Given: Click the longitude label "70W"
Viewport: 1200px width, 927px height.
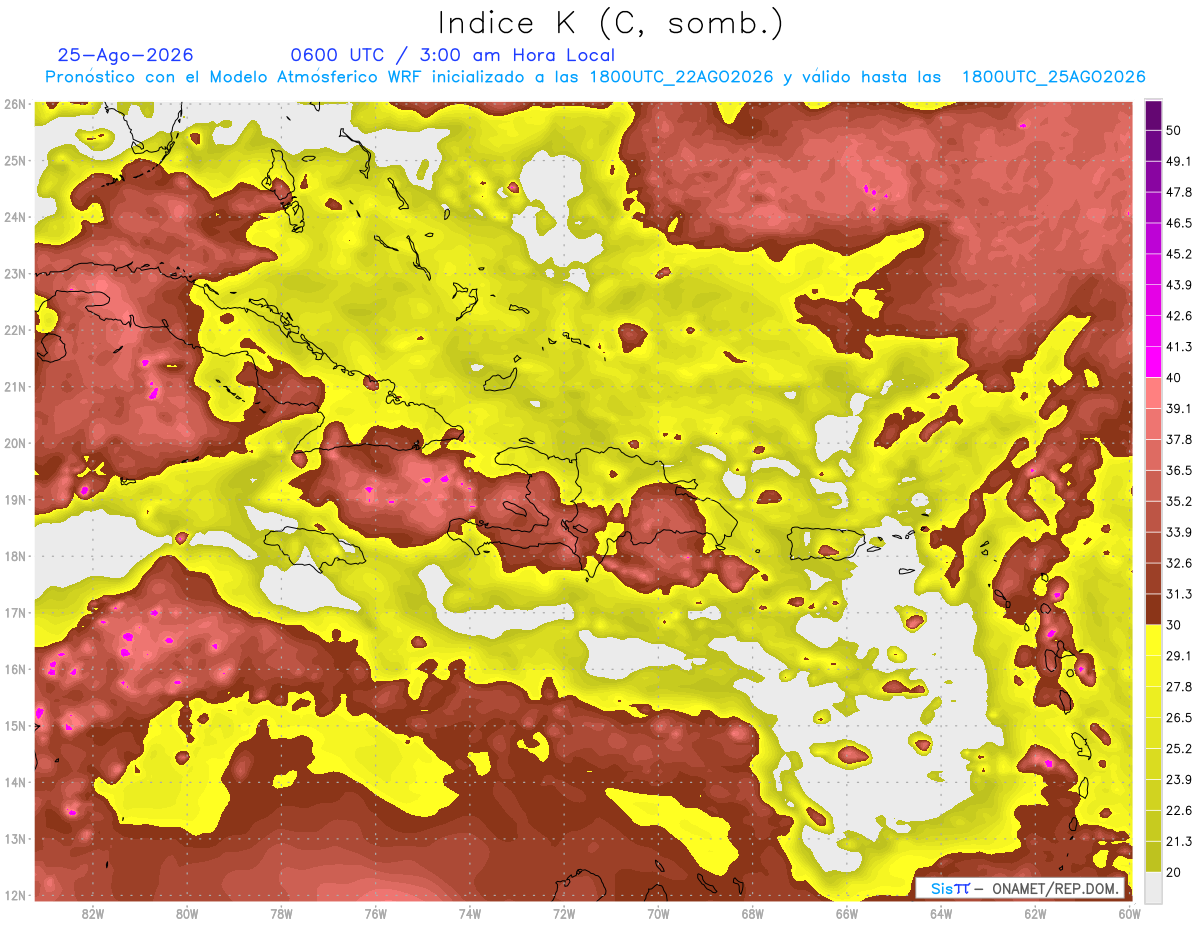Looking at the screenshot, I should click(658, 913).
